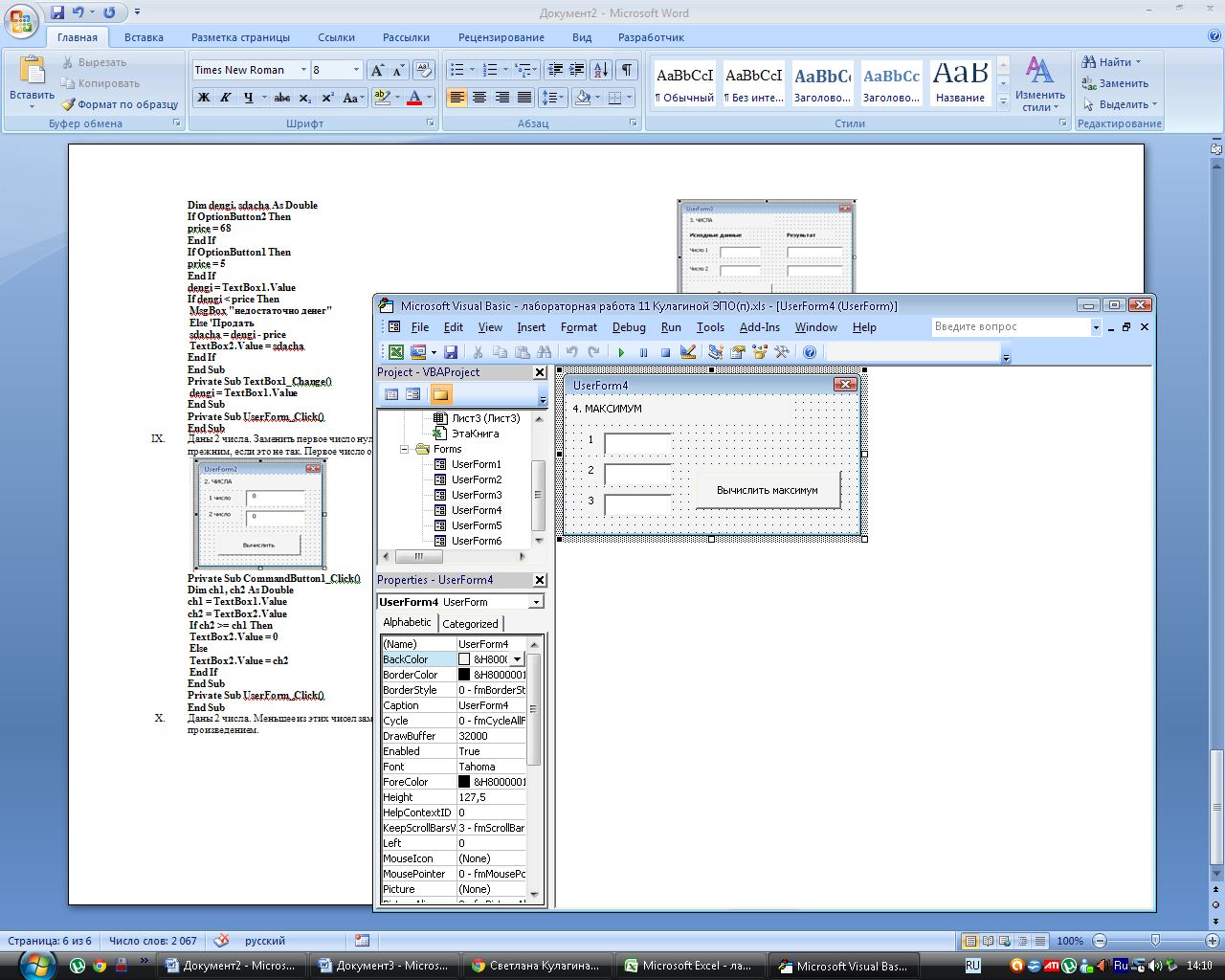Click the Sort icon in Word ribbon
The height and width of the screenshot is (980, 1225).
click(601, 70)
